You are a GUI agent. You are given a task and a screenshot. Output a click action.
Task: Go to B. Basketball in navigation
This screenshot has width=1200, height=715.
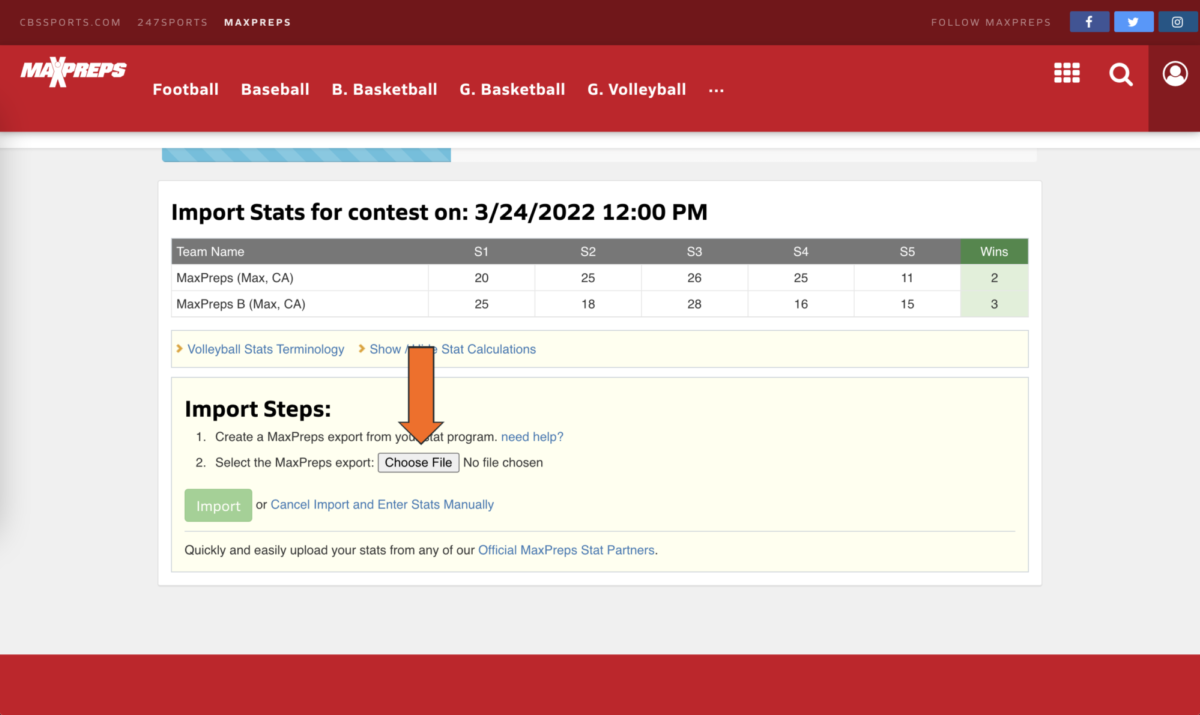click(x=384, y=89)
